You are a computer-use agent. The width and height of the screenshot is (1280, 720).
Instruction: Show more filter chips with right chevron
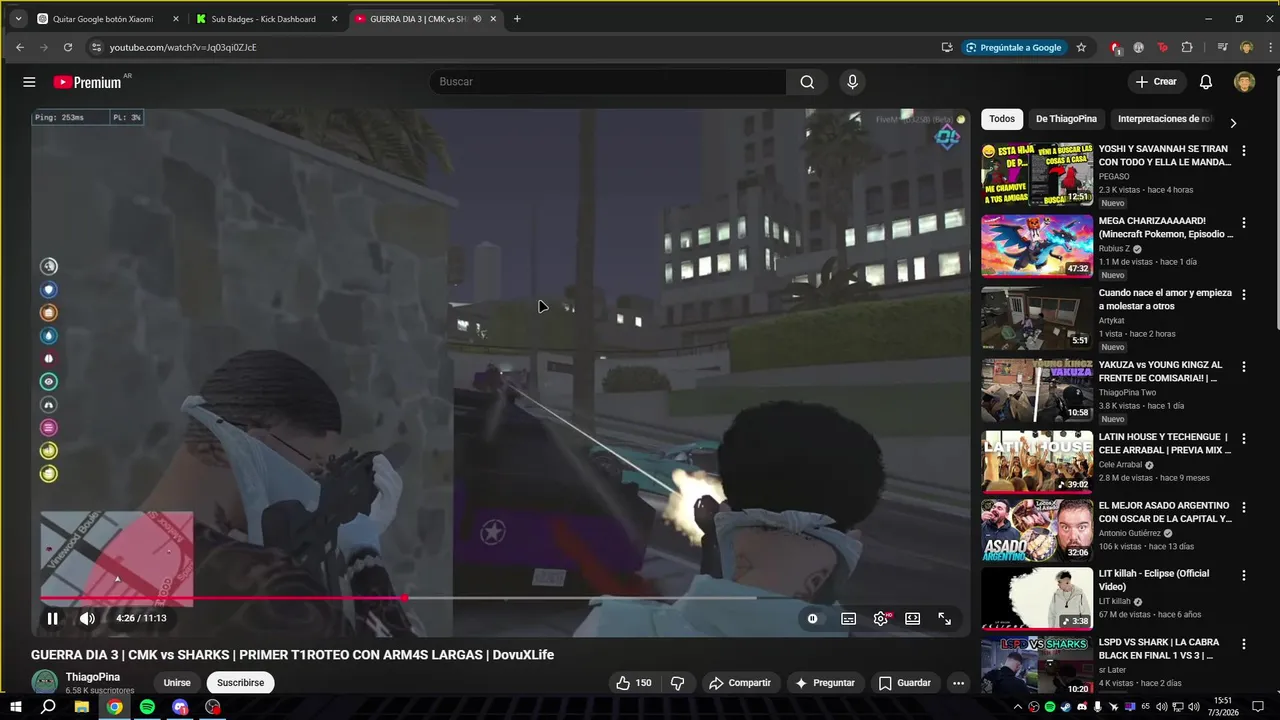[x=1233, y=123]
